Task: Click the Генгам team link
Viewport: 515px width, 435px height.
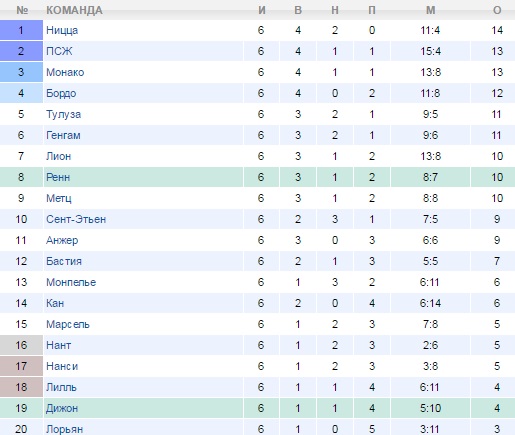Action: [x=63, y=135]
